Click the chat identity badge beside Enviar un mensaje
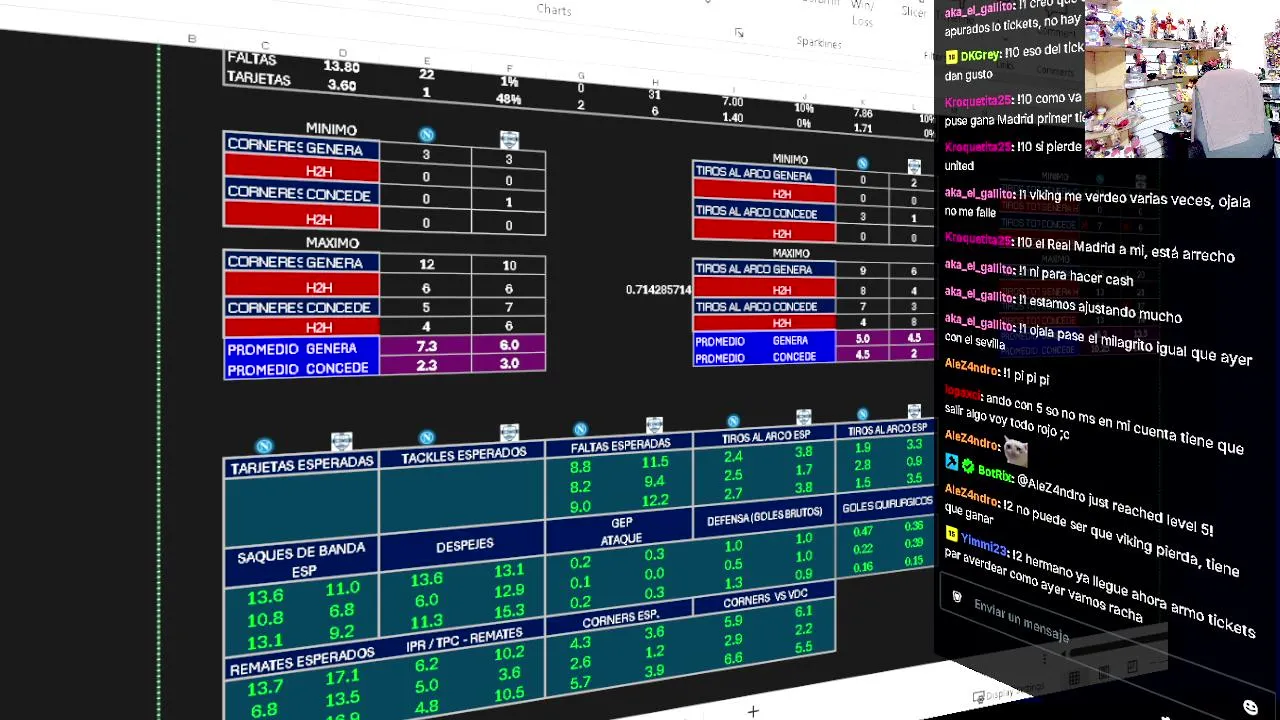This screenshot has width=1280, height=720. coord(957,597)
